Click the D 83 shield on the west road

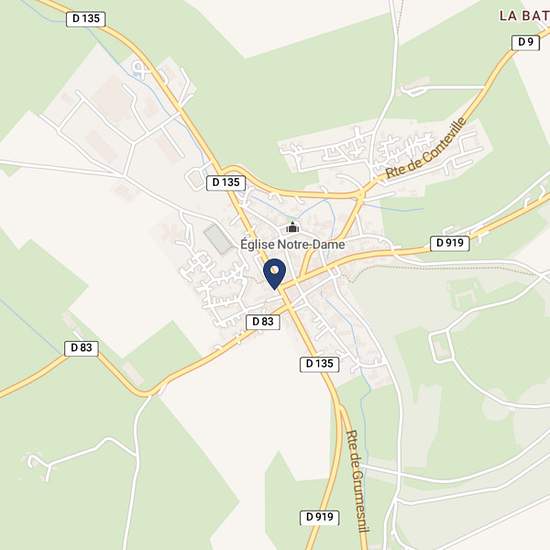pyautogui.click(x=81, y=348)
